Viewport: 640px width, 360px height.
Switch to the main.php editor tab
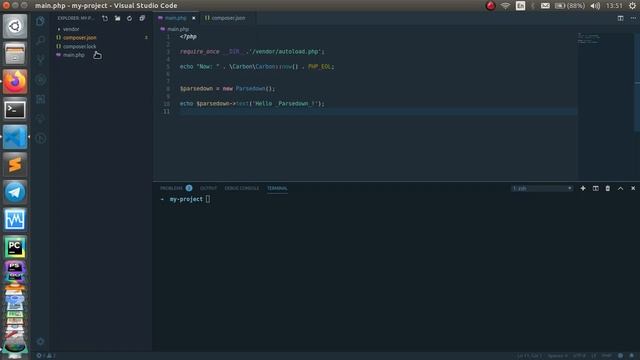pos(176,18)
